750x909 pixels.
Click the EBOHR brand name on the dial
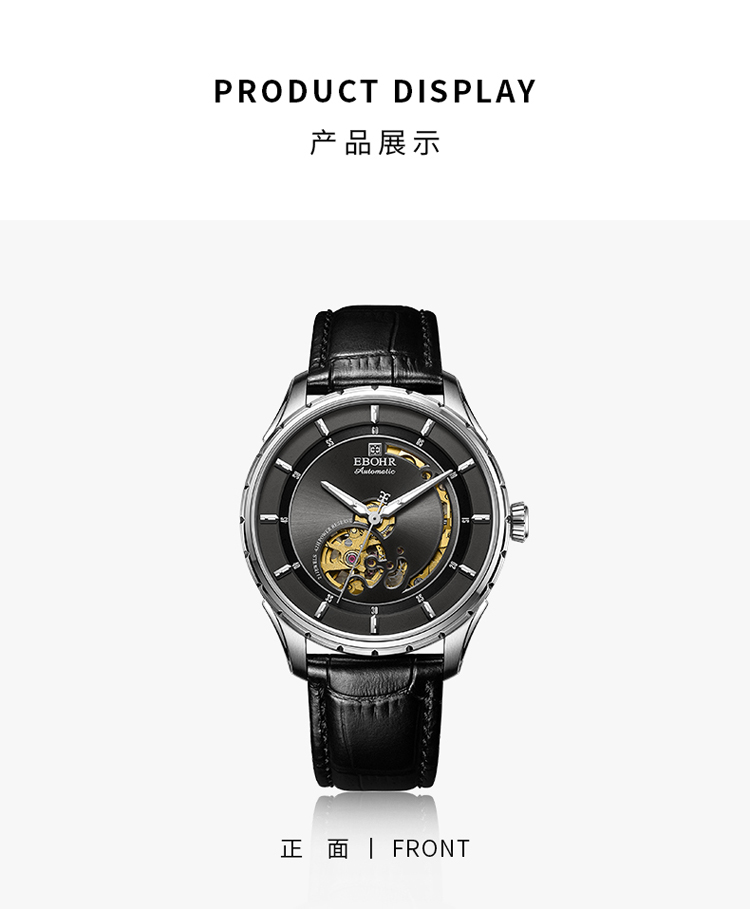[374, 461]
